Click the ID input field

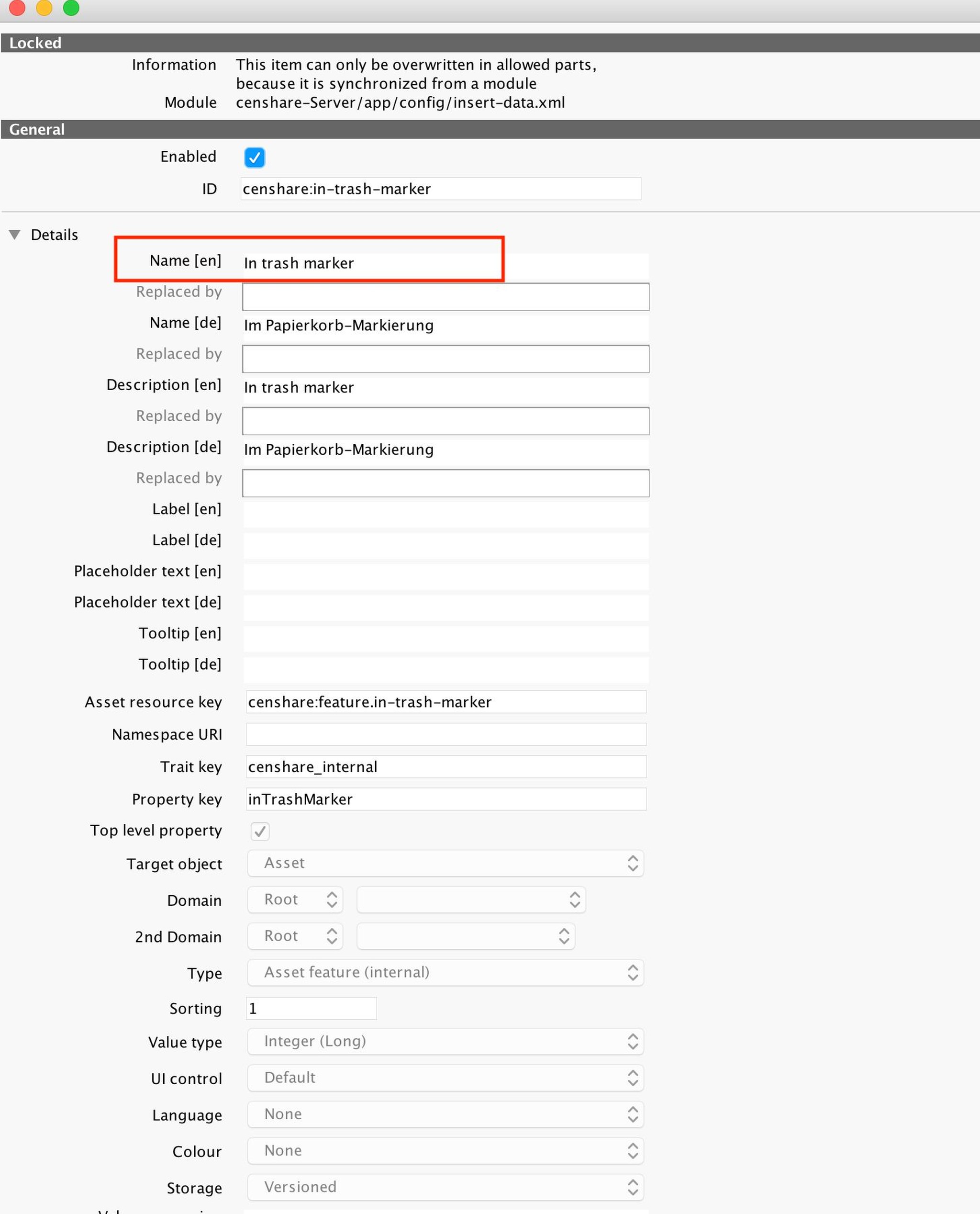tap(440, 189)
